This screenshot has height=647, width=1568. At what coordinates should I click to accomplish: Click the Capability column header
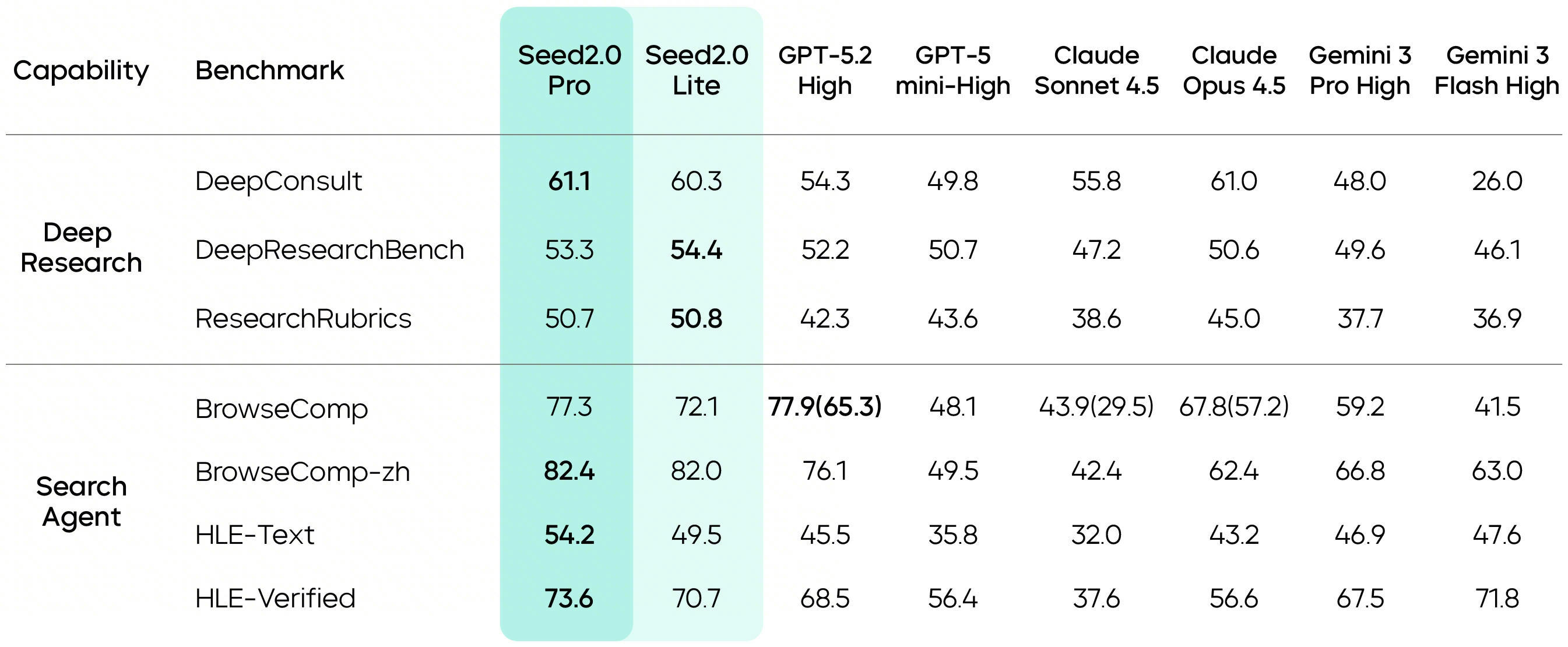(x=81, y=71)
